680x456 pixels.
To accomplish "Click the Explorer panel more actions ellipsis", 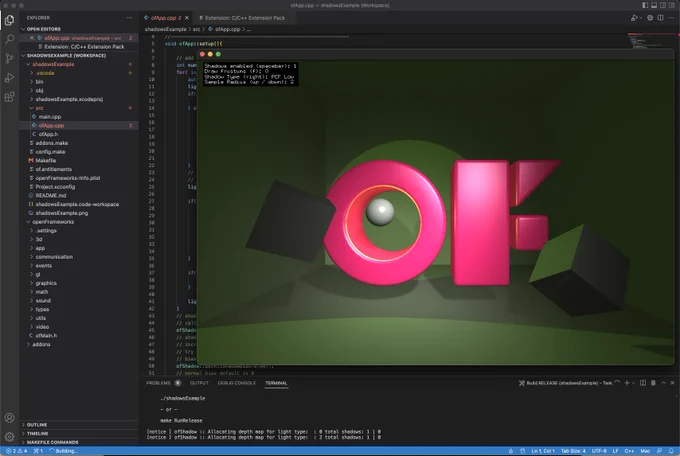I will pos(129,18).
